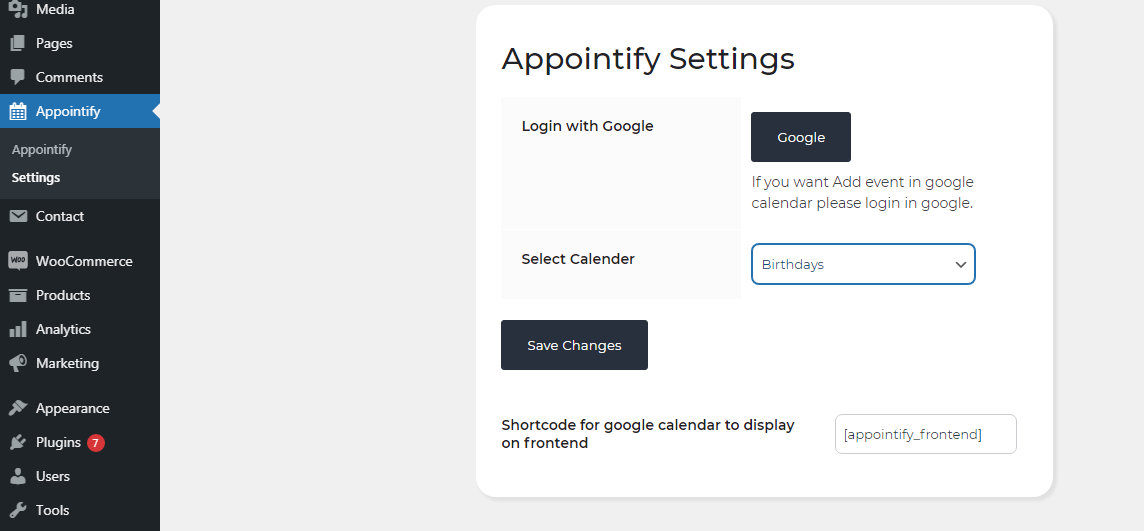Click the Marketing megaphone icon
This screenshot has height=531, width=1144.
coord(18,363)
